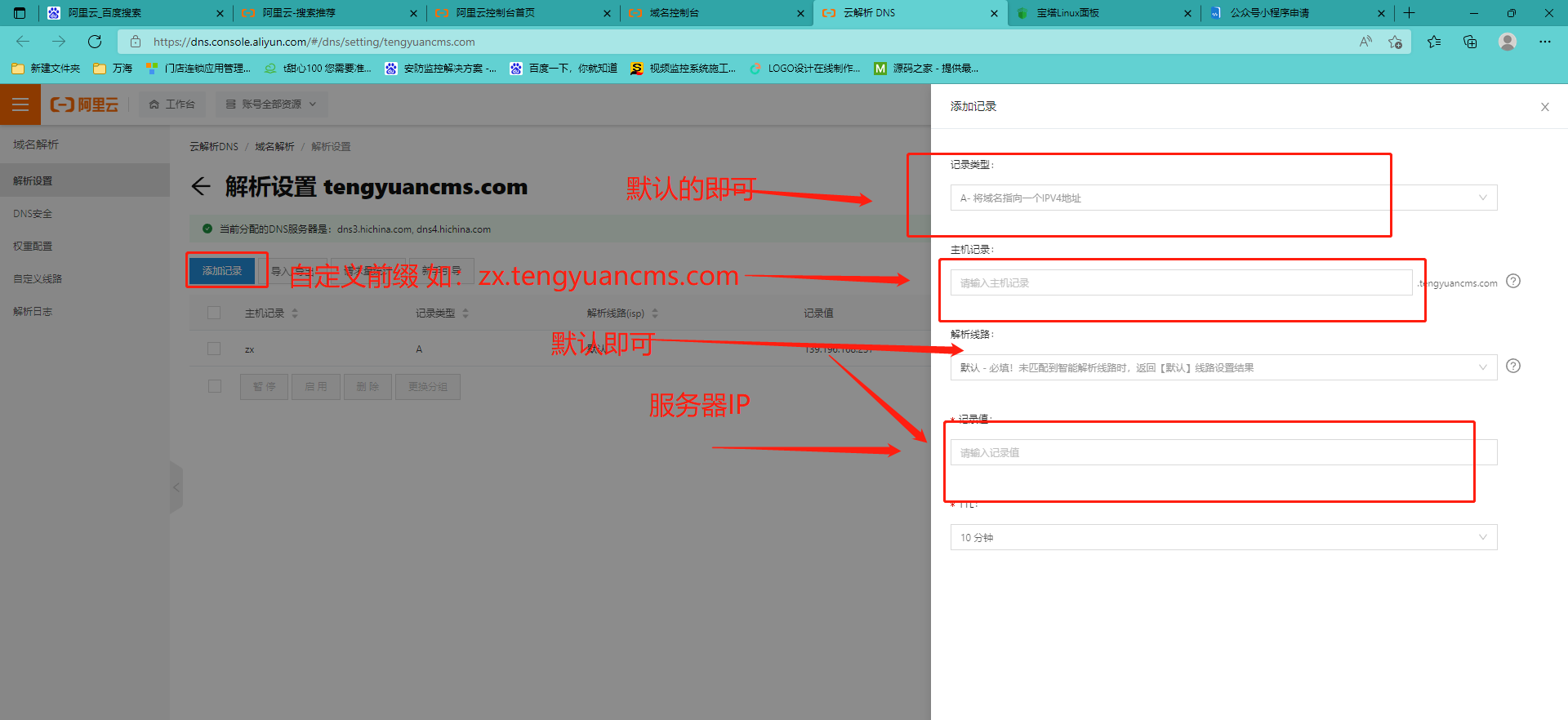This screenshot has height=720, width=1568.
Task: Click the 更换分组 button
Action: pos(428,387)
